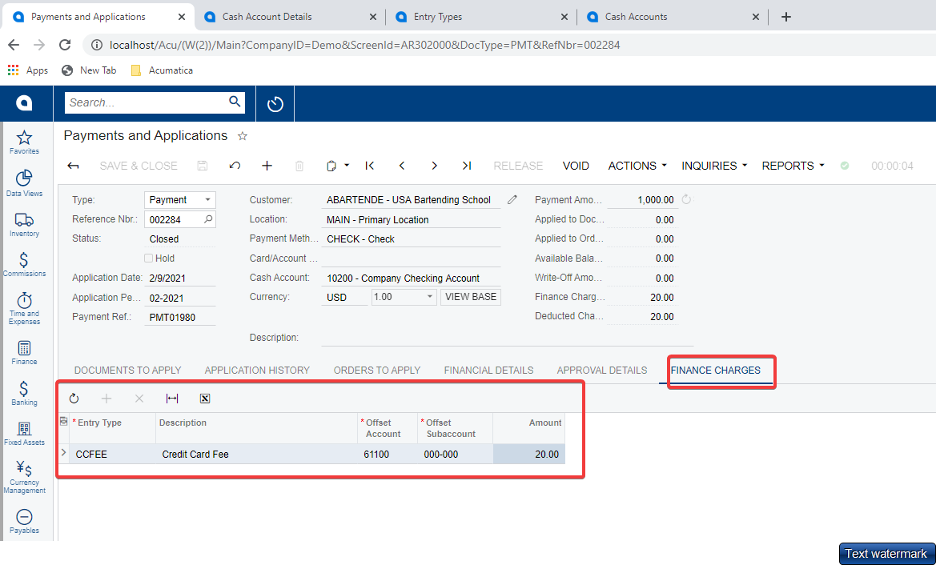Image resolution: width=936 pixels, height=566 pixels.
Task: Expand the INQUIRIES menu
Action: pos(714,166)
